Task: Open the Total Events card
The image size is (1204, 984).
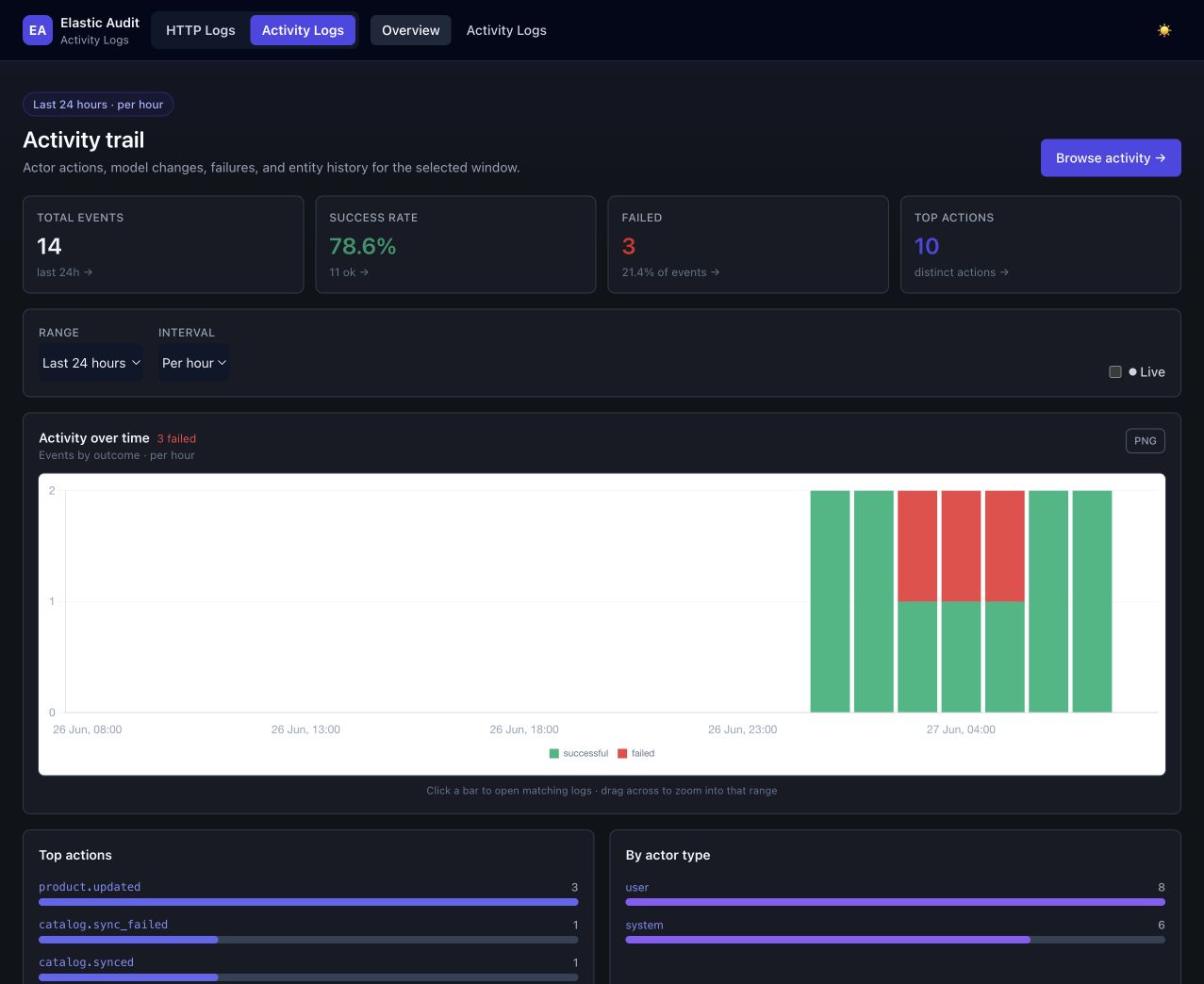Action: coord(163,244)
